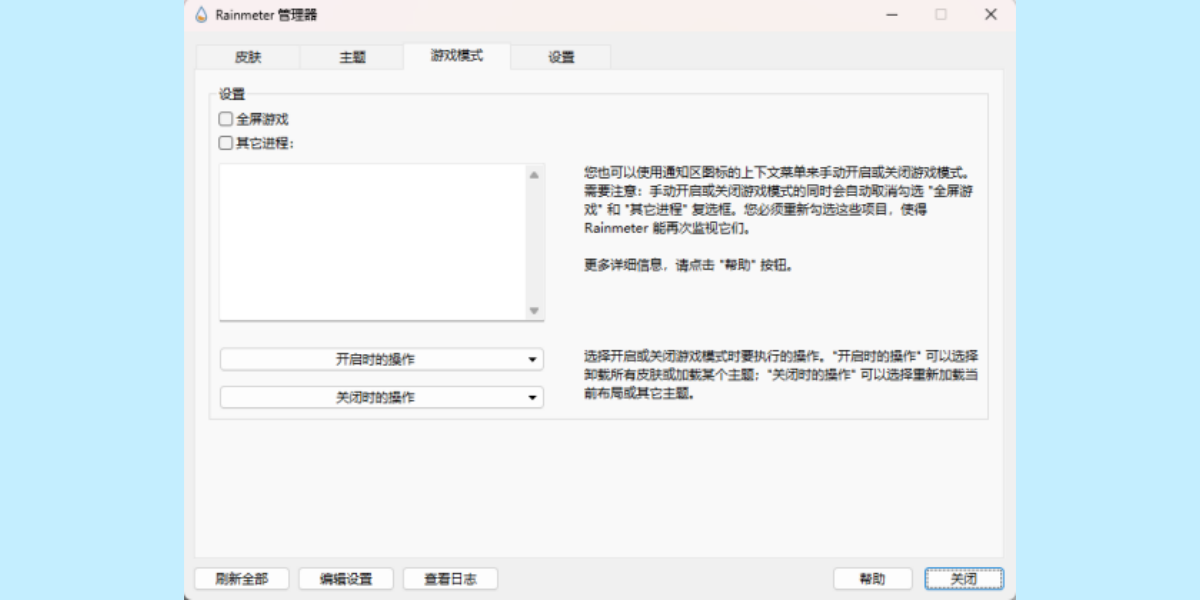Viewport: 1200px width, 600px height.
Task: Select the 游戏模式 tab
Action: [457, 56]
